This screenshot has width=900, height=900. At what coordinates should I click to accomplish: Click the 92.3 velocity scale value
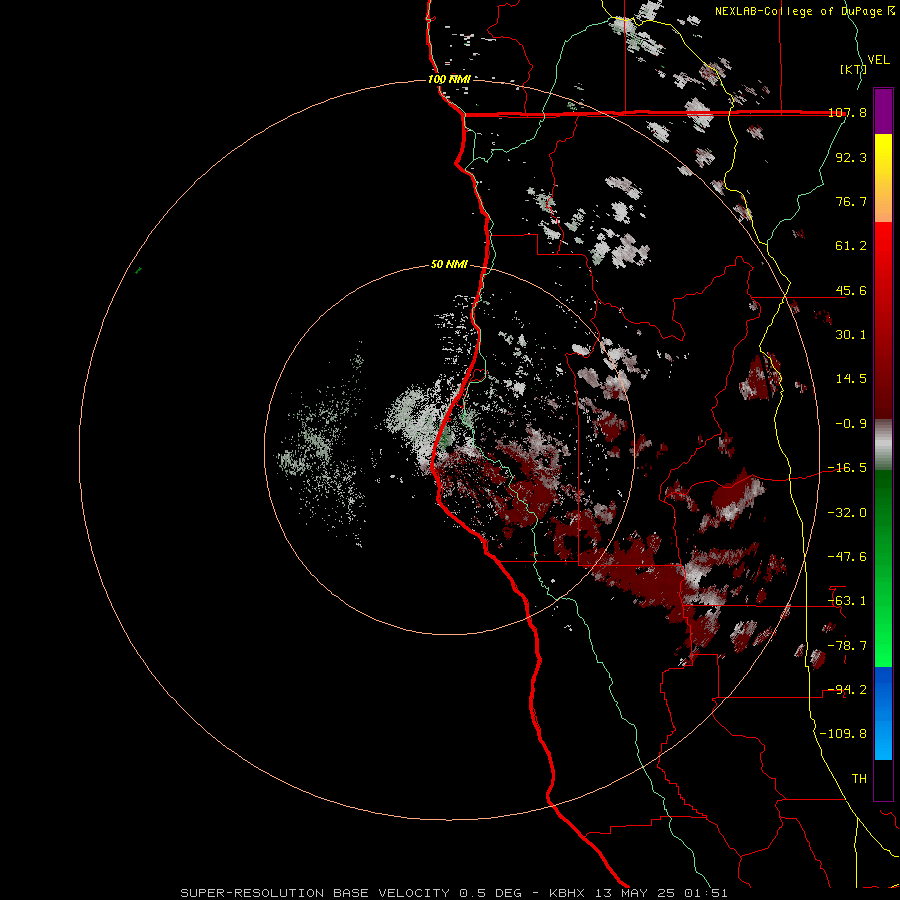point(851,157)
